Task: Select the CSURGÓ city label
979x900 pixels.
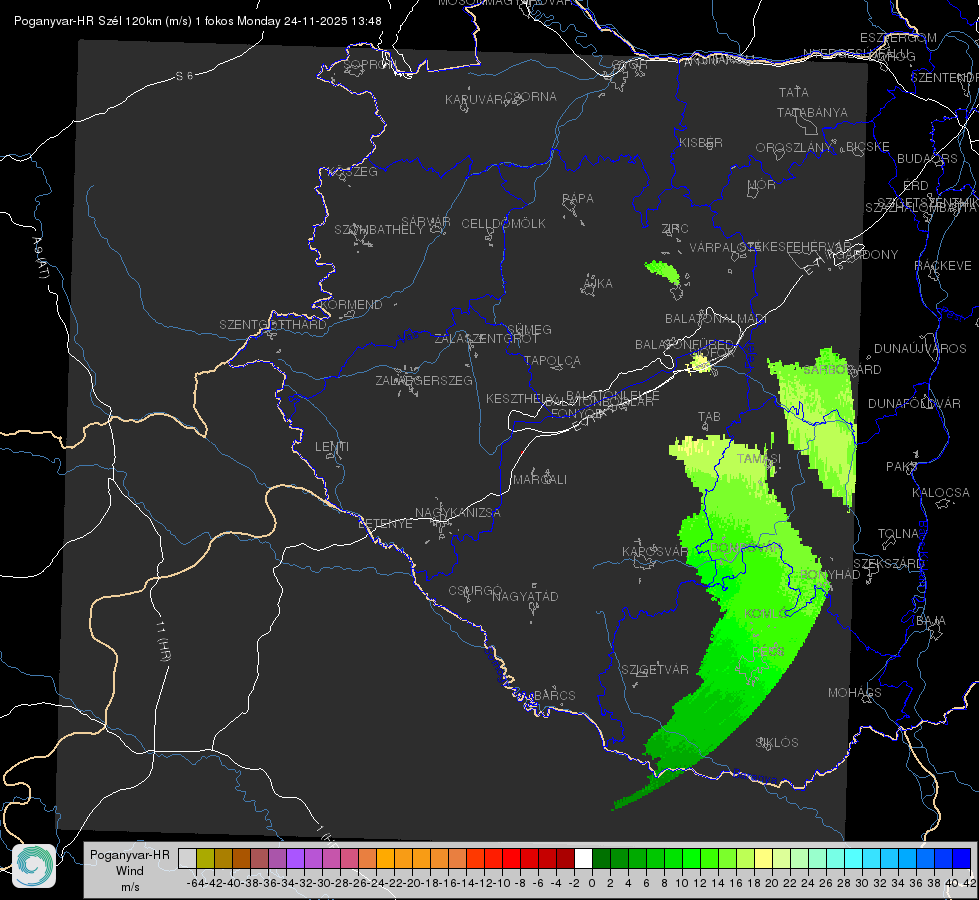Action: pos(475,591)
